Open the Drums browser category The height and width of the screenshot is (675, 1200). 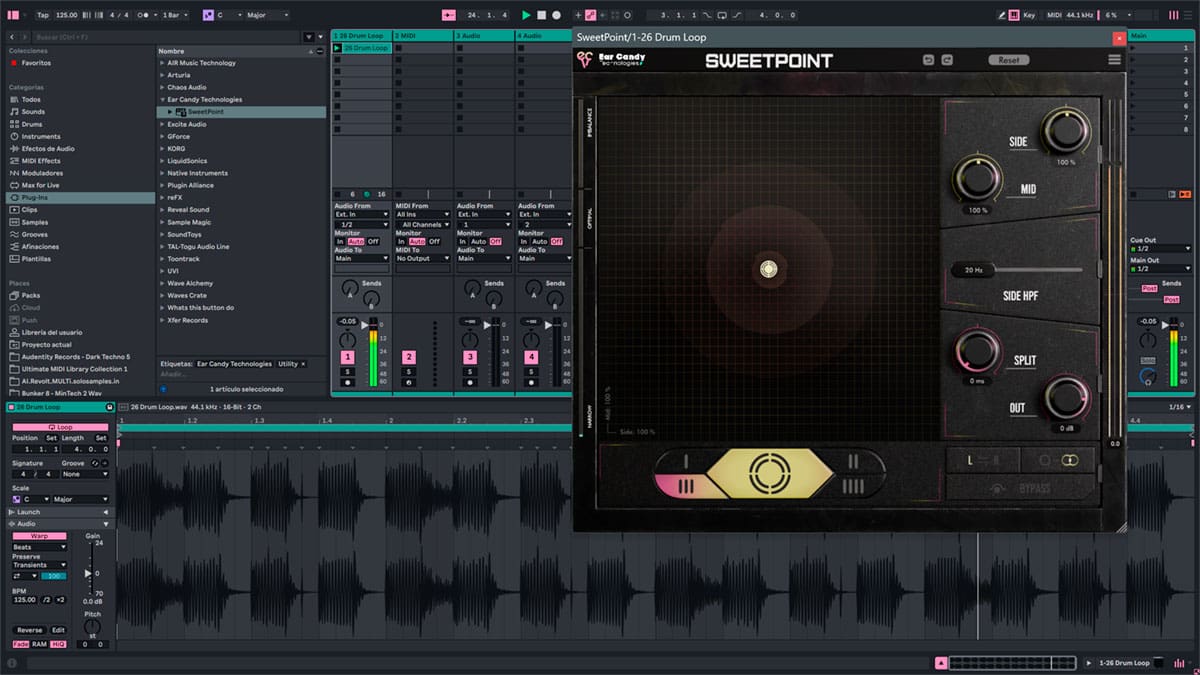32,124
